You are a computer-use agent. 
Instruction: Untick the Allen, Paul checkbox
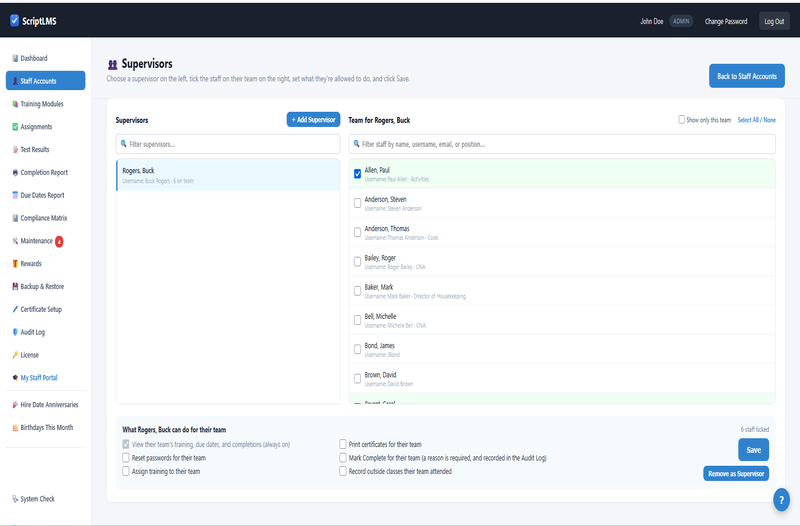357,174
